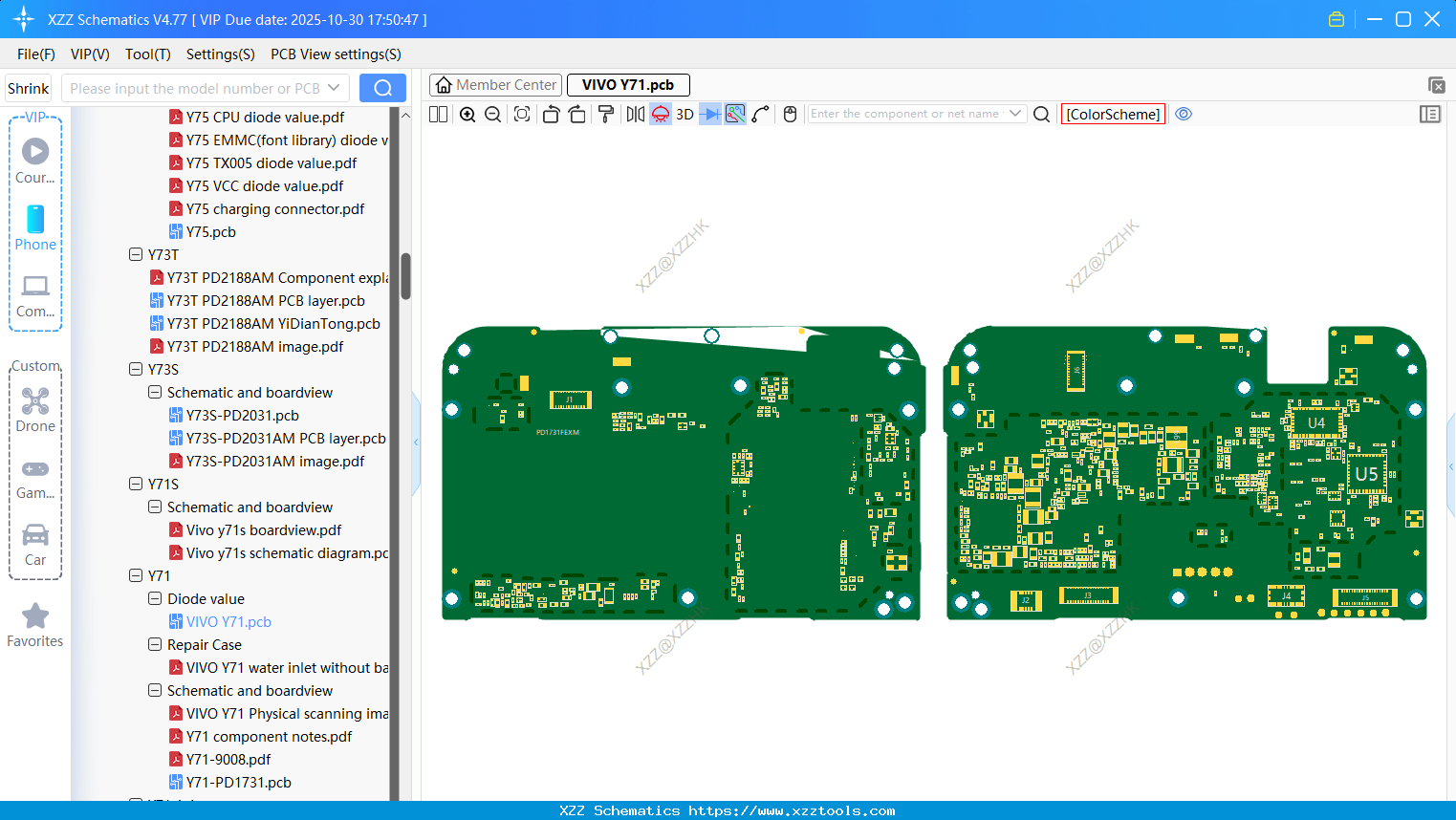Image resolution: width=1456 pixels, height=820 pixels.
Task: Rotate the board counterclockwise
Action: 551,115
